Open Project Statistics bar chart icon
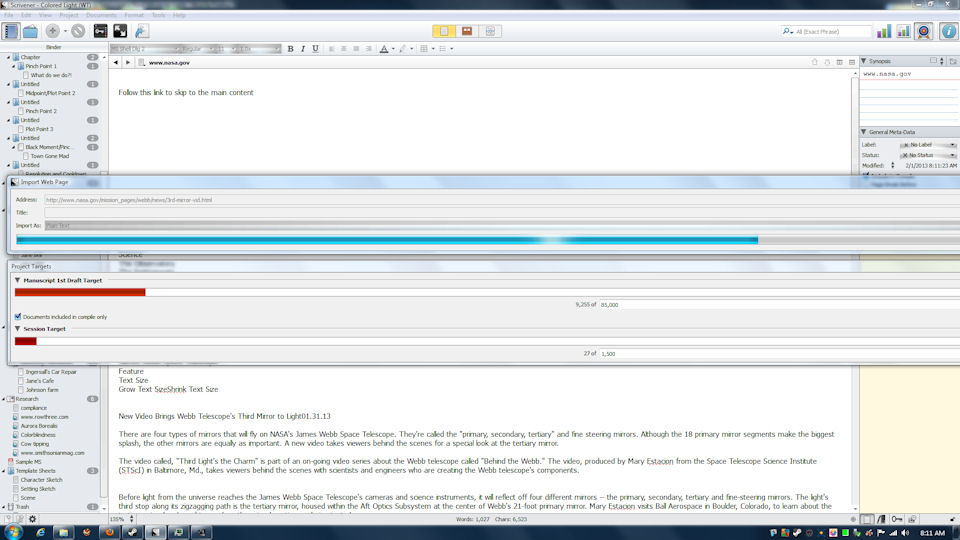This screenshot has width=960, height=540. coord(883,31)
